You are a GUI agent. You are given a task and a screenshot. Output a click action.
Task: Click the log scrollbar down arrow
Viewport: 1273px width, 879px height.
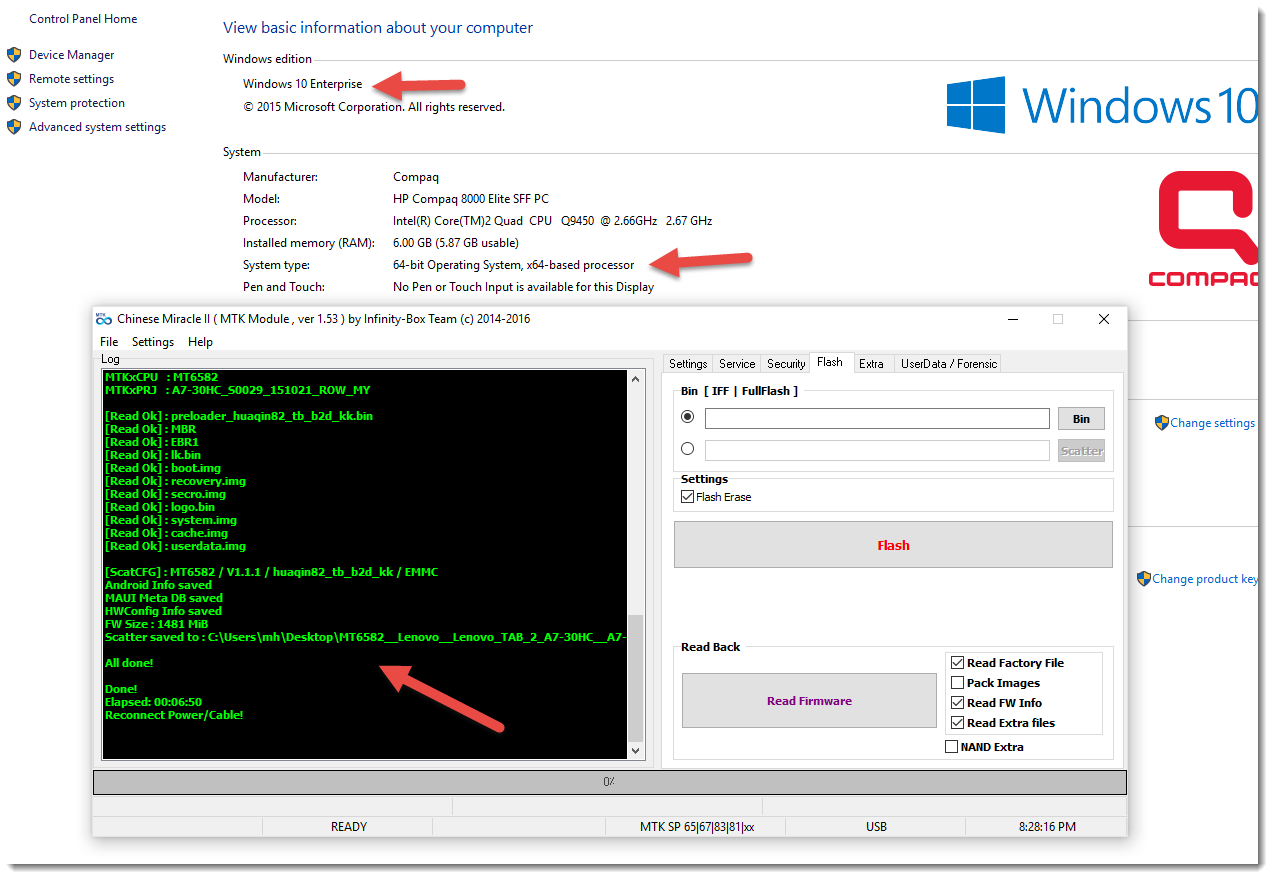click(635, 749)
